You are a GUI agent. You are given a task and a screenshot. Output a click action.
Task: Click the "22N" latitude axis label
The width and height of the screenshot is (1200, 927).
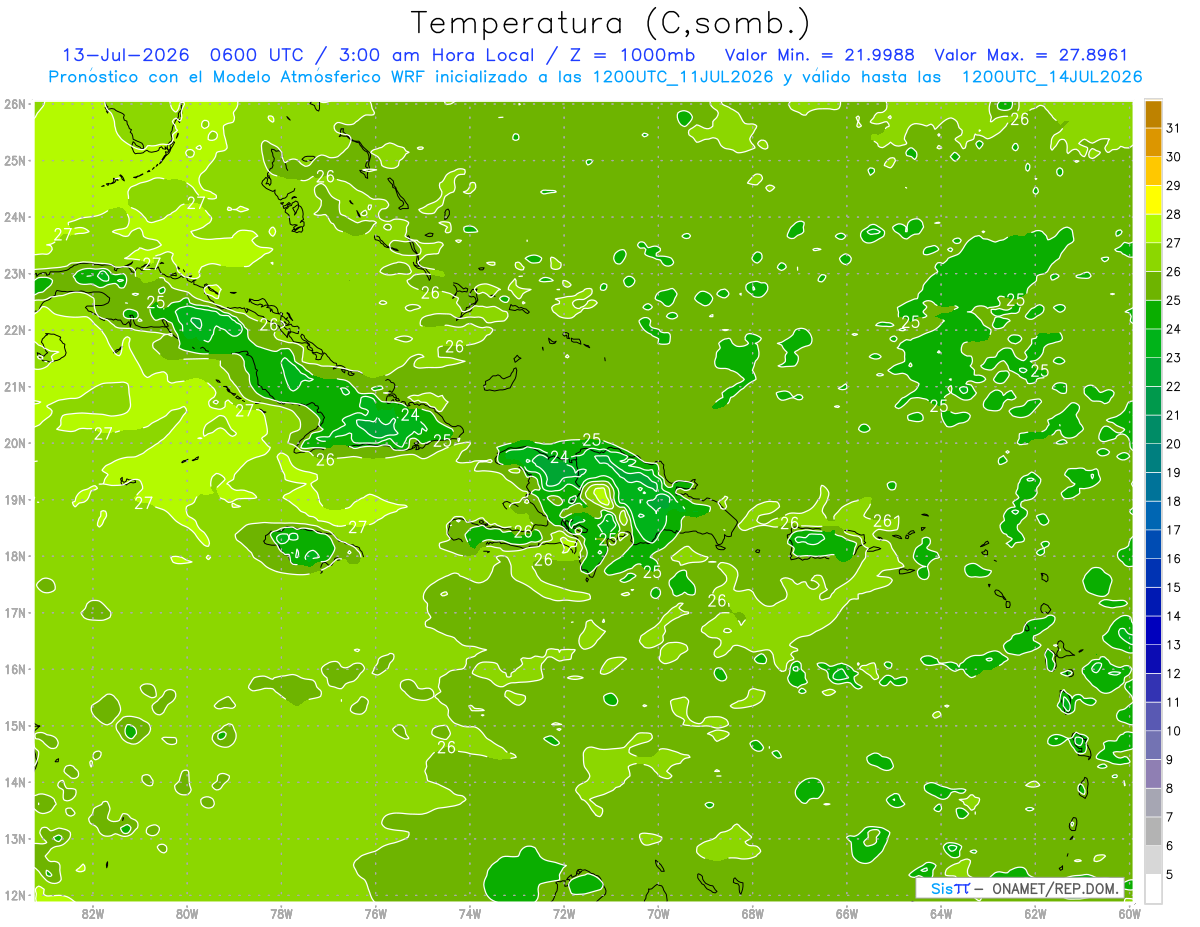pos(14,330)
